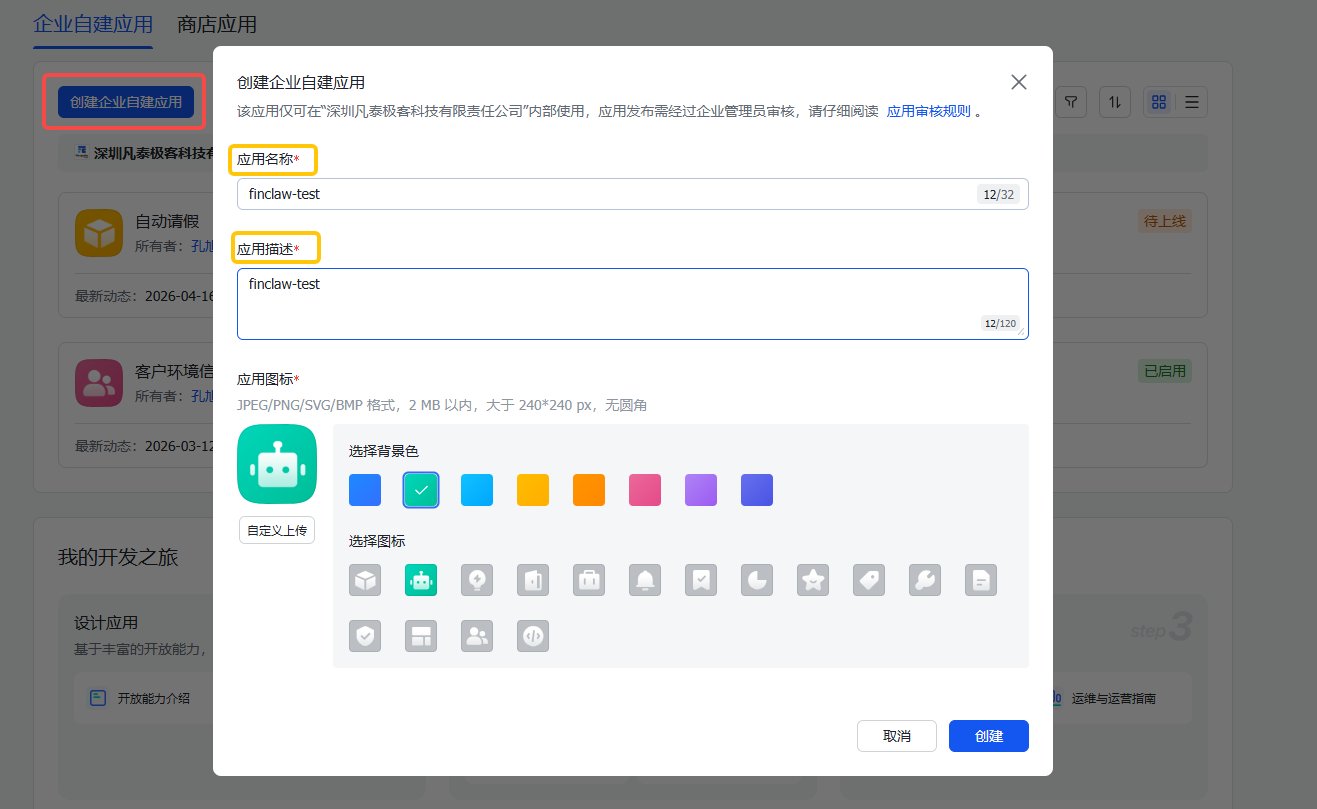The height and width of the screenshot is (809, 1317).
Task: Go to 企业自建应用 tab
Action: point(93,24)
